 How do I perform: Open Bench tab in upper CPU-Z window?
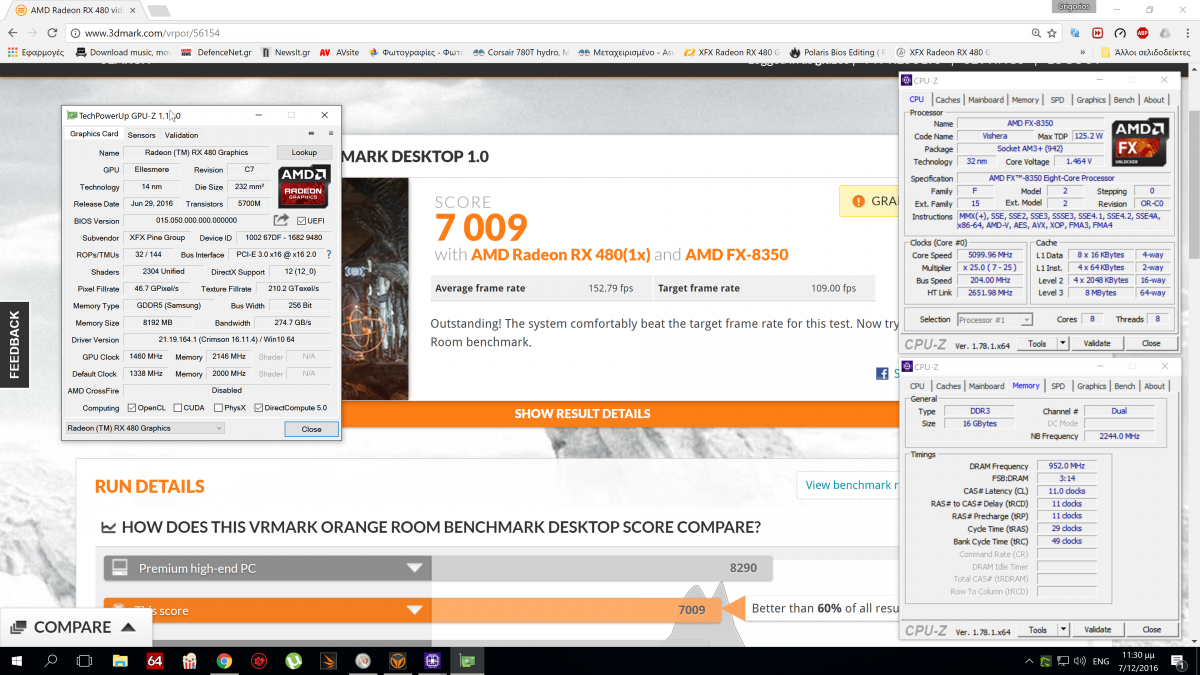1124,100
